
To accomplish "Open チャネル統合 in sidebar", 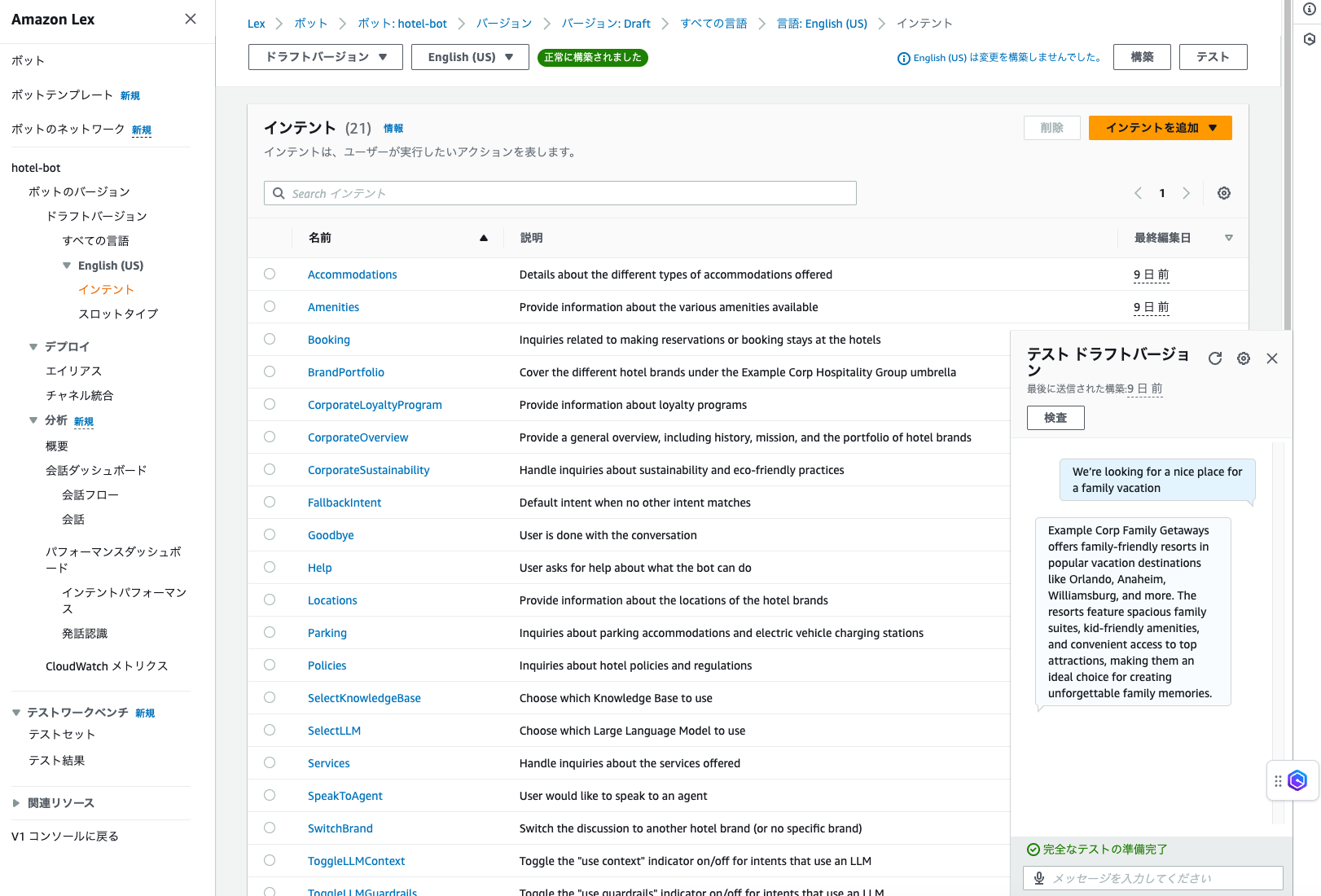I will pos(79,396).
